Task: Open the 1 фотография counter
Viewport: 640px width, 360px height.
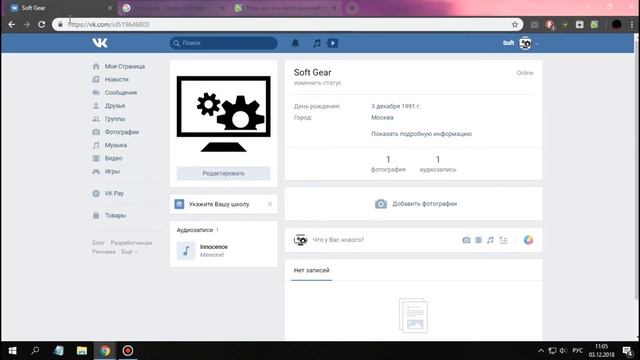Action: pos(388,164)
